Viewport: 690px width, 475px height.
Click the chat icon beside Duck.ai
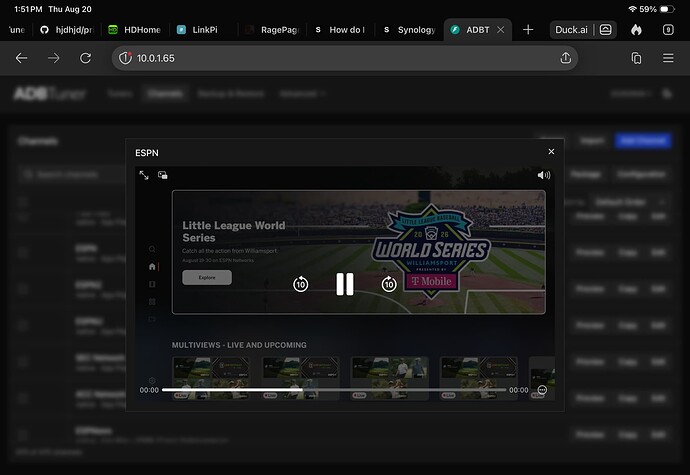pyautogui.click(x=606, y=29)
